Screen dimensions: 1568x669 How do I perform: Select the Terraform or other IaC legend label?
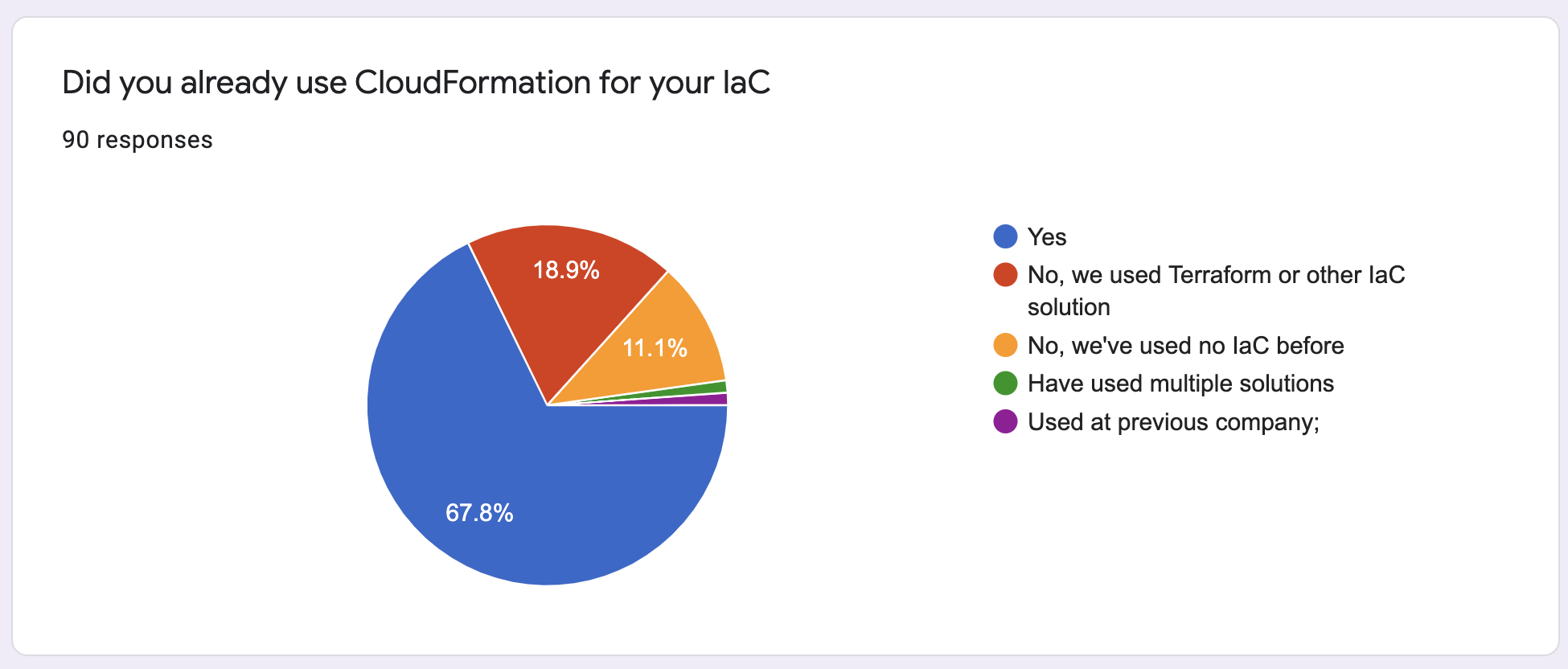click(x=1216, y=291)
